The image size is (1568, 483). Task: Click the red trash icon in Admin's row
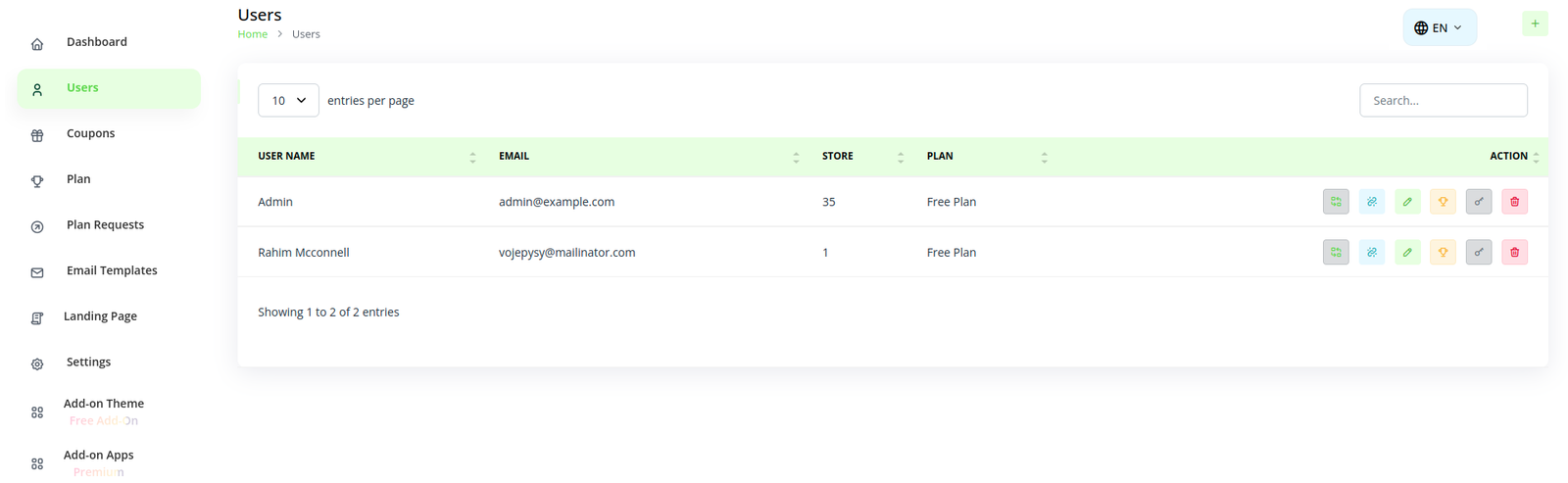pyautogui.click(x=1514, y=202)
